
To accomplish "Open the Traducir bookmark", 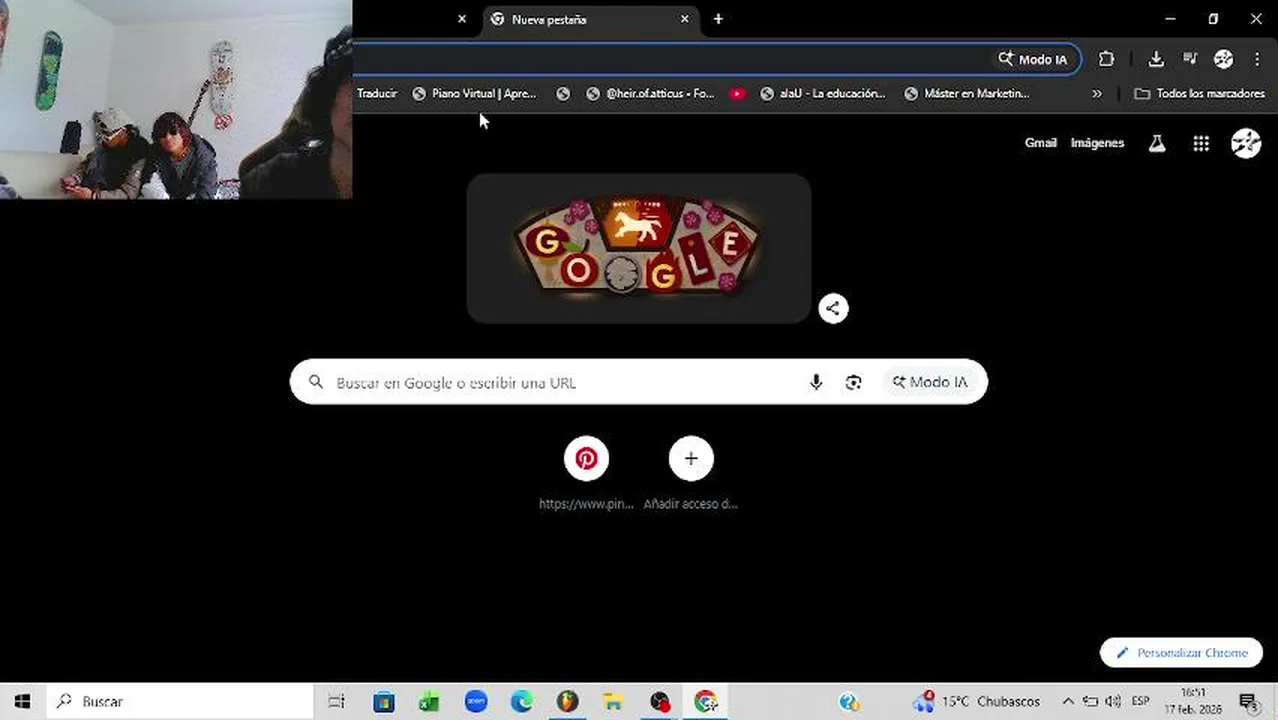I will tap(377, 93).
